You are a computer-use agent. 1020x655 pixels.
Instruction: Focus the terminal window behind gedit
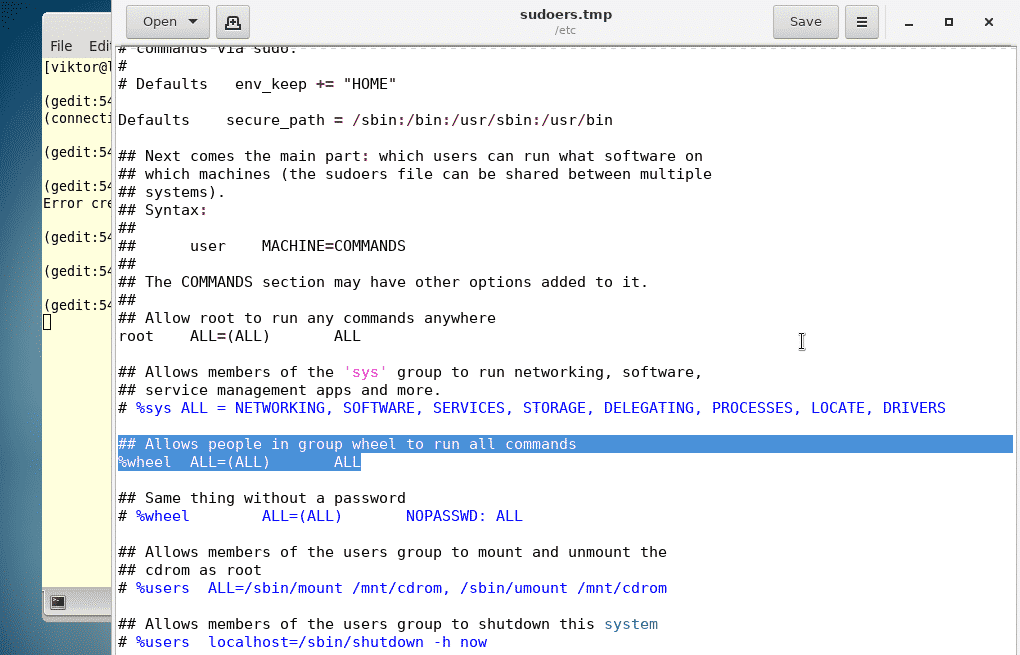coord(76,400)
